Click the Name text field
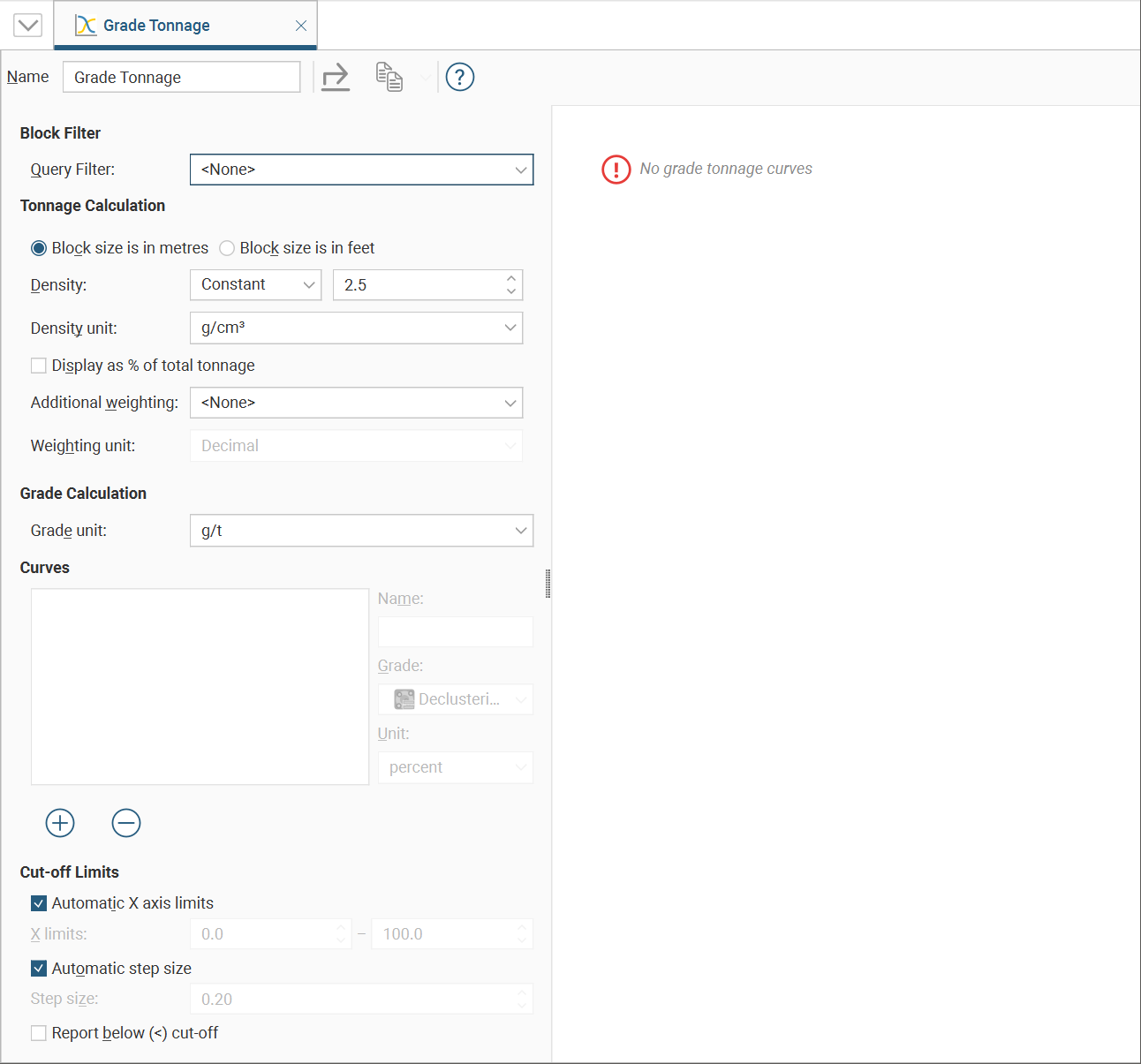The image size is (1141, 1064). [x=181, y=78]
